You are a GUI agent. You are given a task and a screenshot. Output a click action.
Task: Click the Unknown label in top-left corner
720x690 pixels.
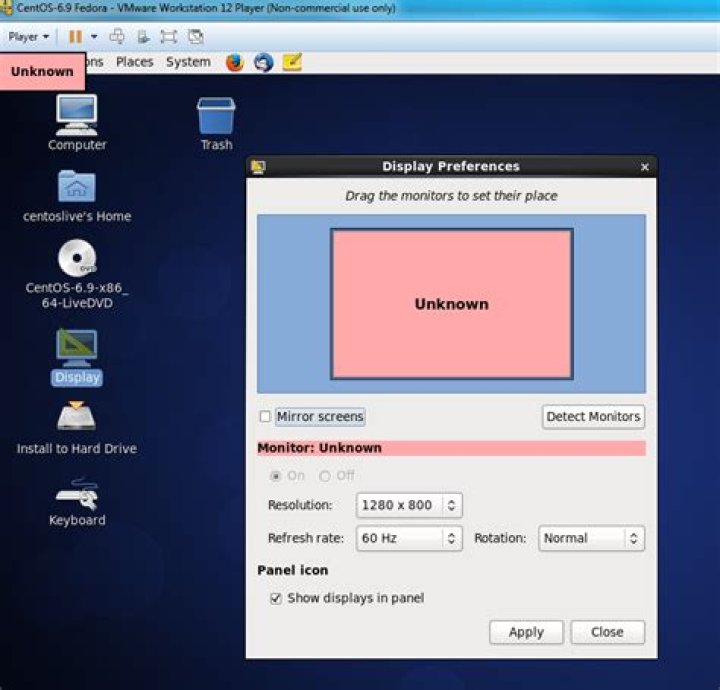[42, 72]
